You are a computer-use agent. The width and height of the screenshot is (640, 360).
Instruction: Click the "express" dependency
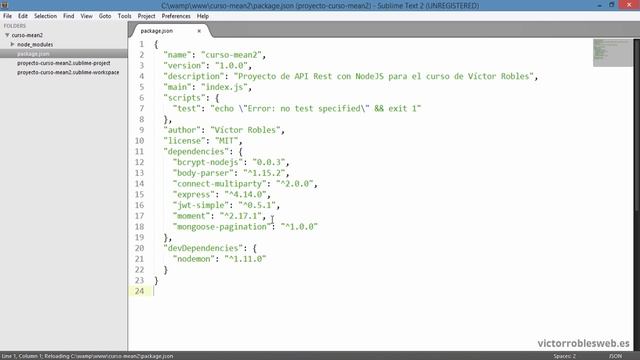(193, 194)
